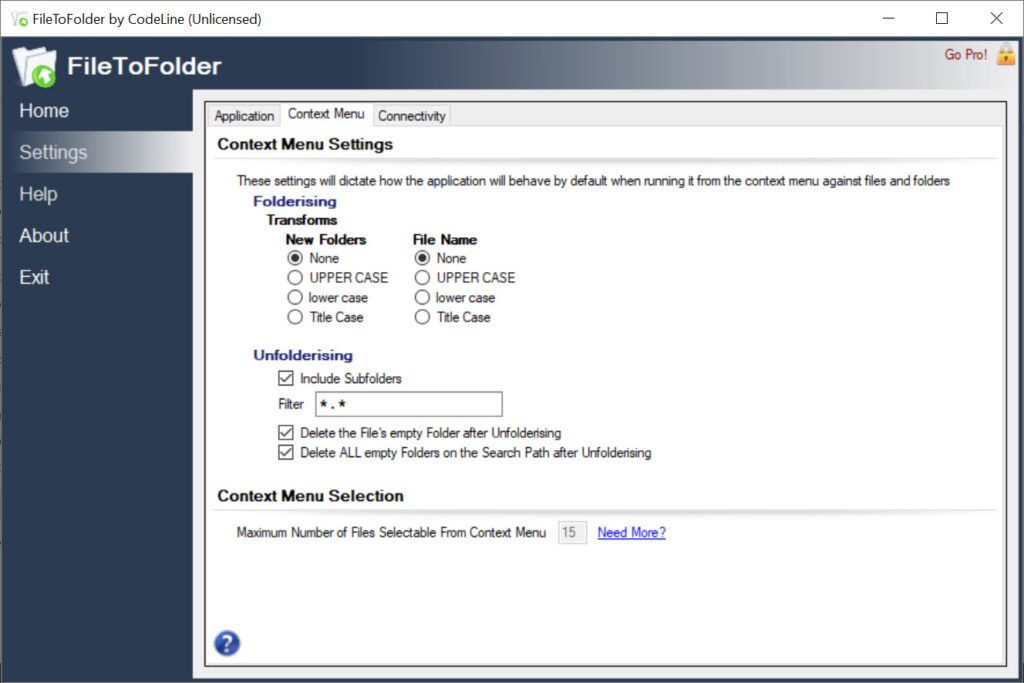Image resolution: width=1024 pixels, height=683 pixels.
Task: Toggle Delete ALL empty Folders checkbox
Action: [285, 453]
